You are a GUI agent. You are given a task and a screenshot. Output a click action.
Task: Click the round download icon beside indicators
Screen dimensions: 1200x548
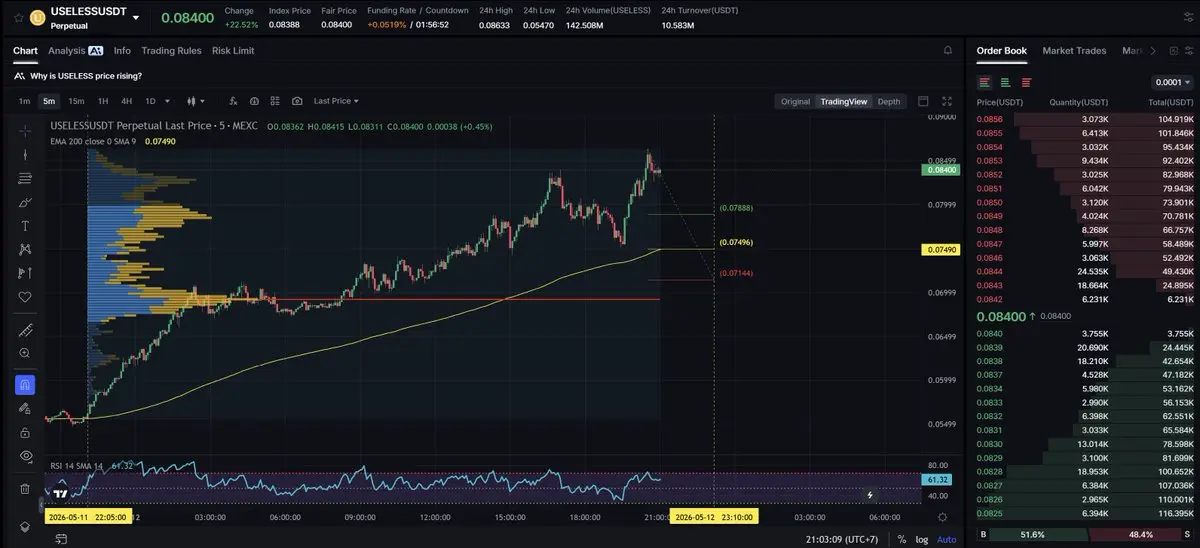254,101
